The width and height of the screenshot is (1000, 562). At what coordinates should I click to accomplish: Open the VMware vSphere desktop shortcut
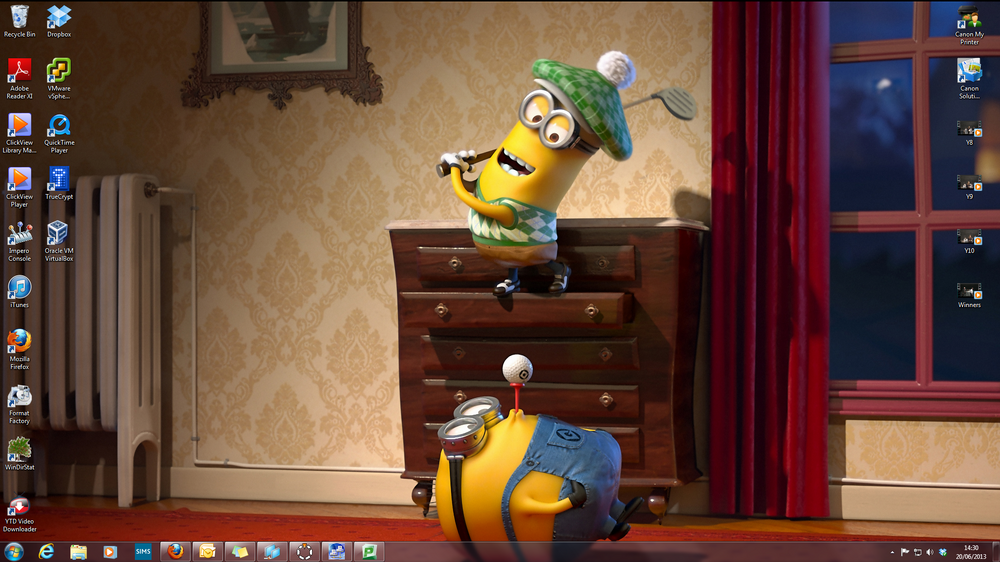tap(59, 78)
